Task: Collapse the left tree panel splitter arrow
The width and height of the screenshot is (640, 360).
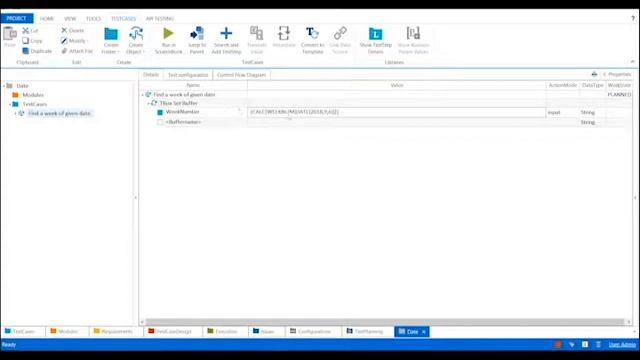Action: pyautogui.click(x=136, y=198)
